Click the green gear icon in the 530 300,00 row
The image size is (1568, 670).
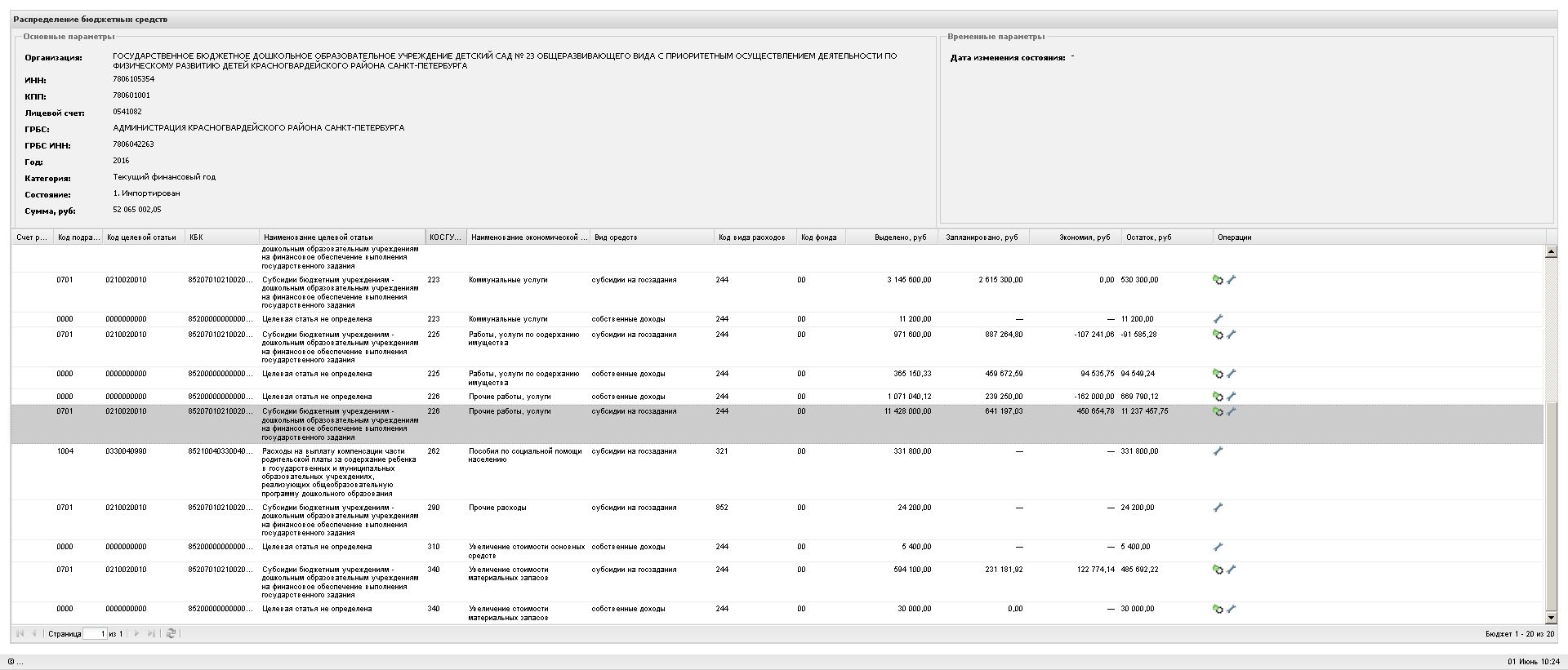click(1218, 280)
